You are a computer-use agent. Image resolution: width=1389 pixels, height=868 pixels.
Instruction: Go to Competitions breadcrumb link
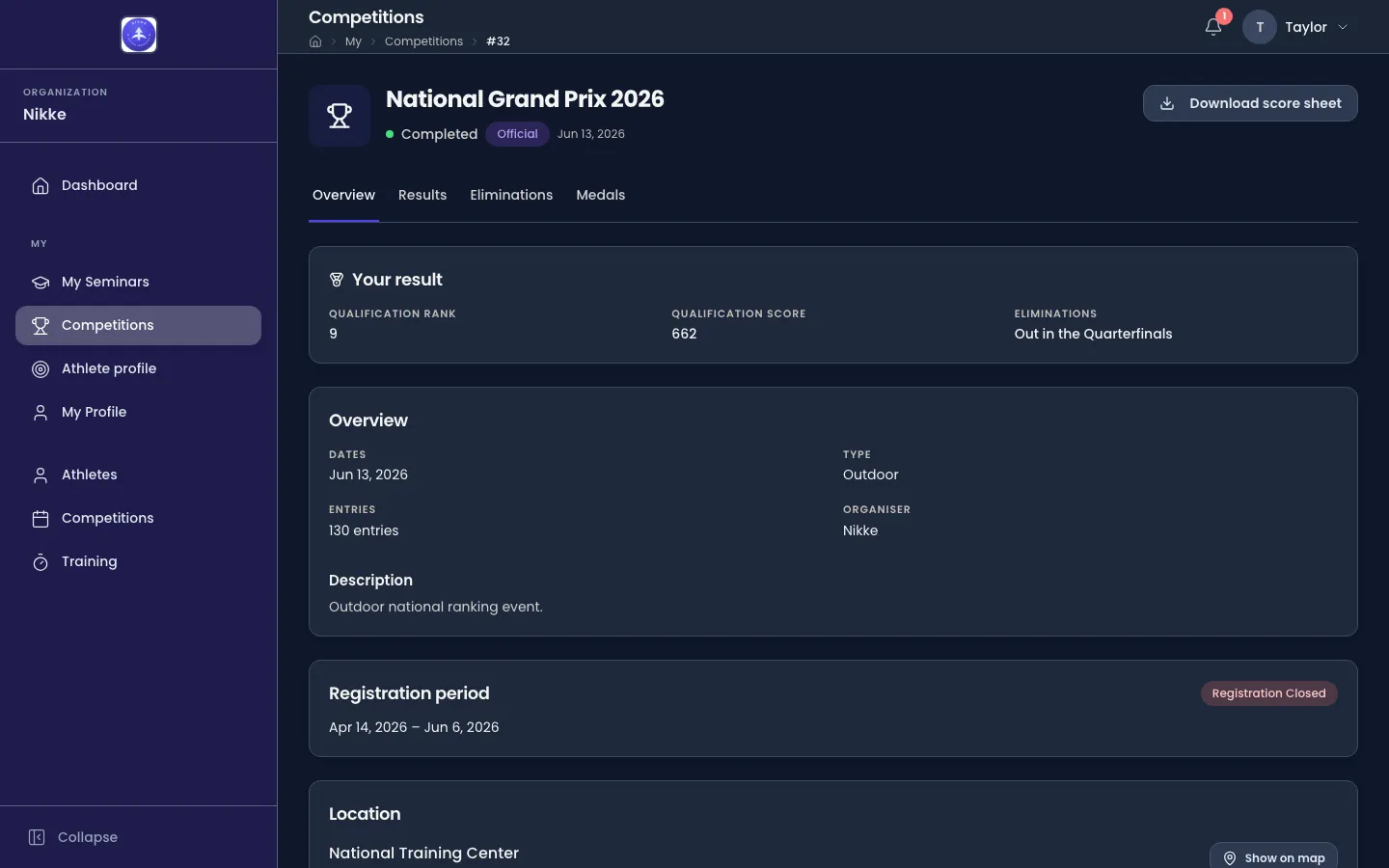coord(423,41)
